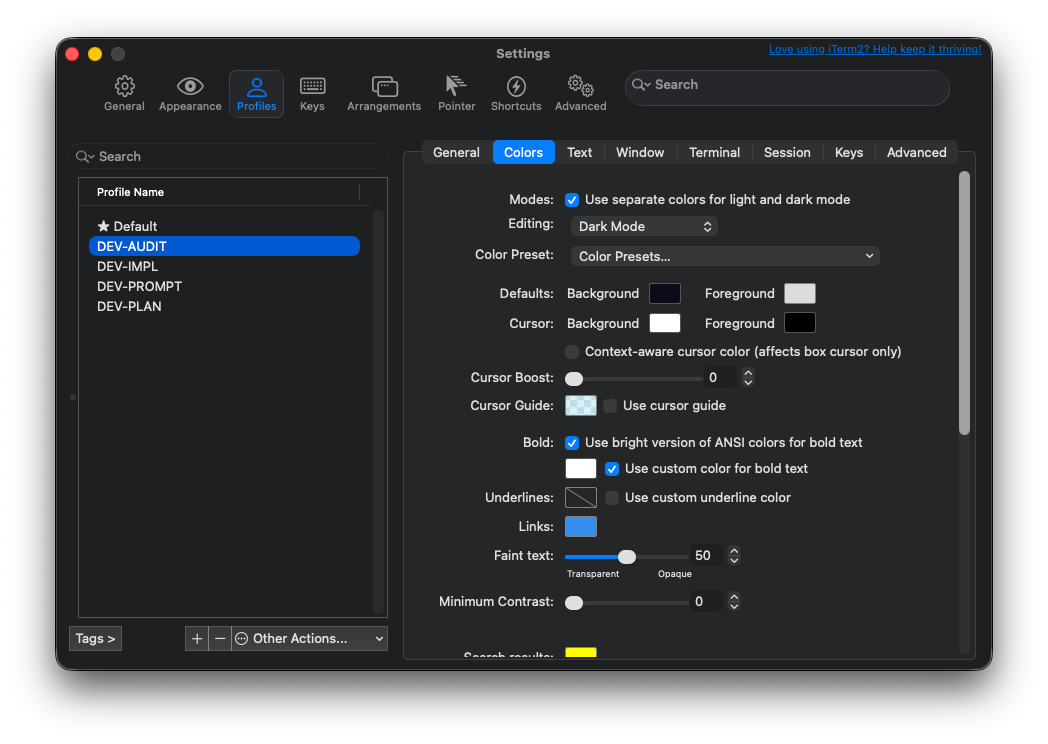Click the Profiles icon in the toolbar
1048x744 pixels.
pos(256,92)
